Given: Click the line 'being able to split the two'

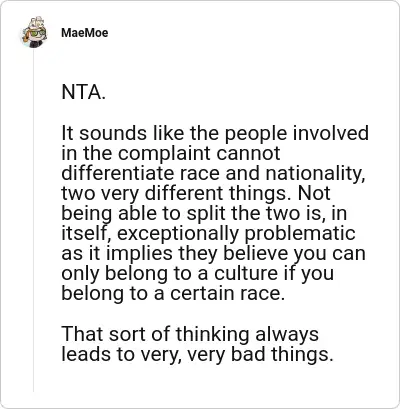Looking at the screenshot, I should point(204,214).
